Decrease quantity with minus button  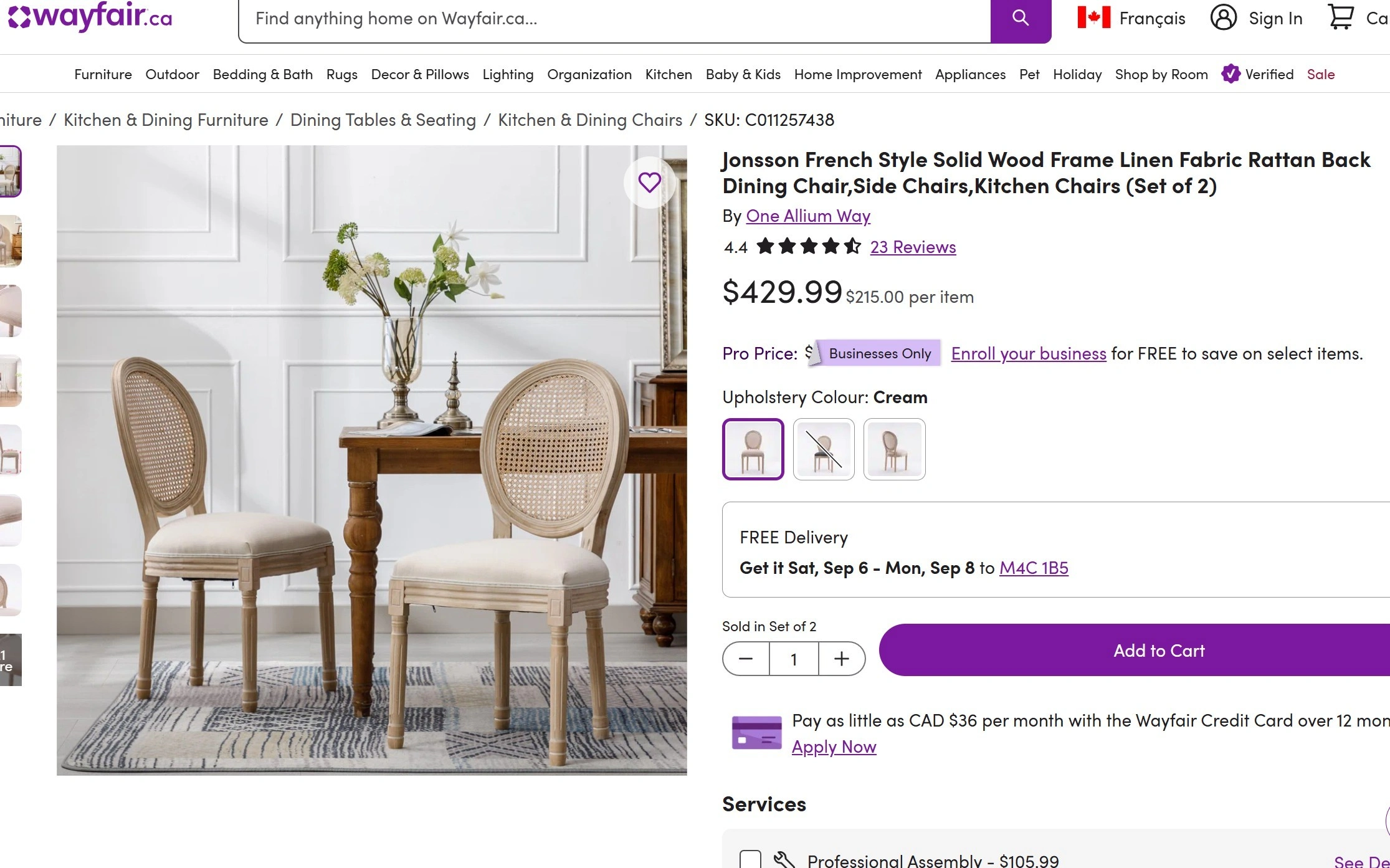point(746,659)
